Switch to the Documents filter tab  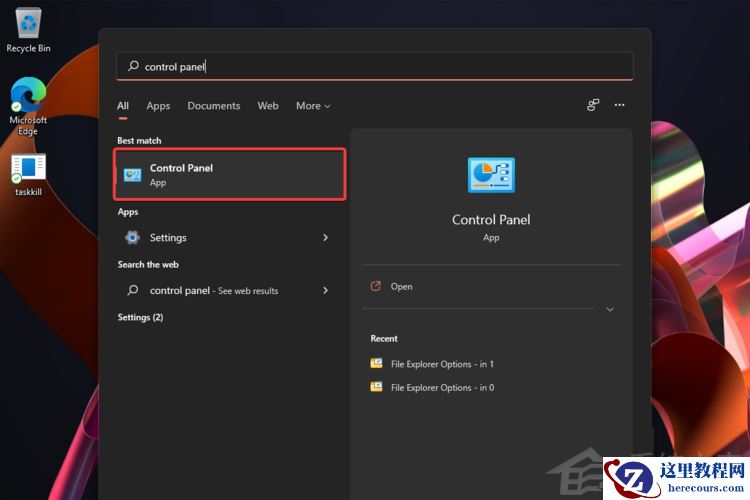click(214, 106)
